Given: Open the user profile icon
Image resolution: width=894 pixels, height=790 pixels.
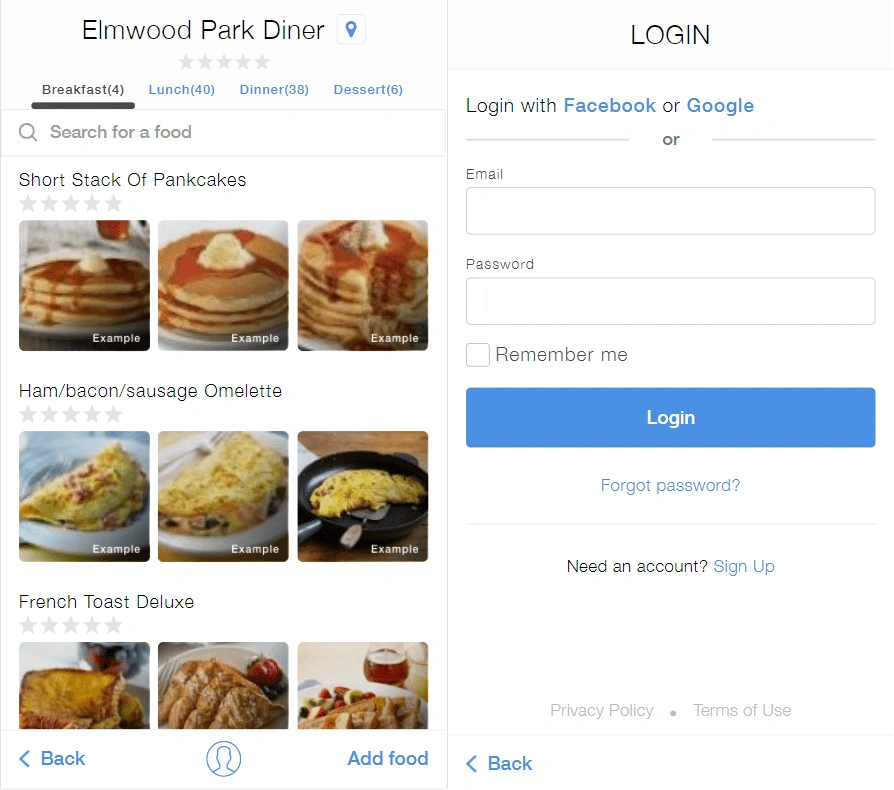Looking at the screenshot, I should click(224, 759).
